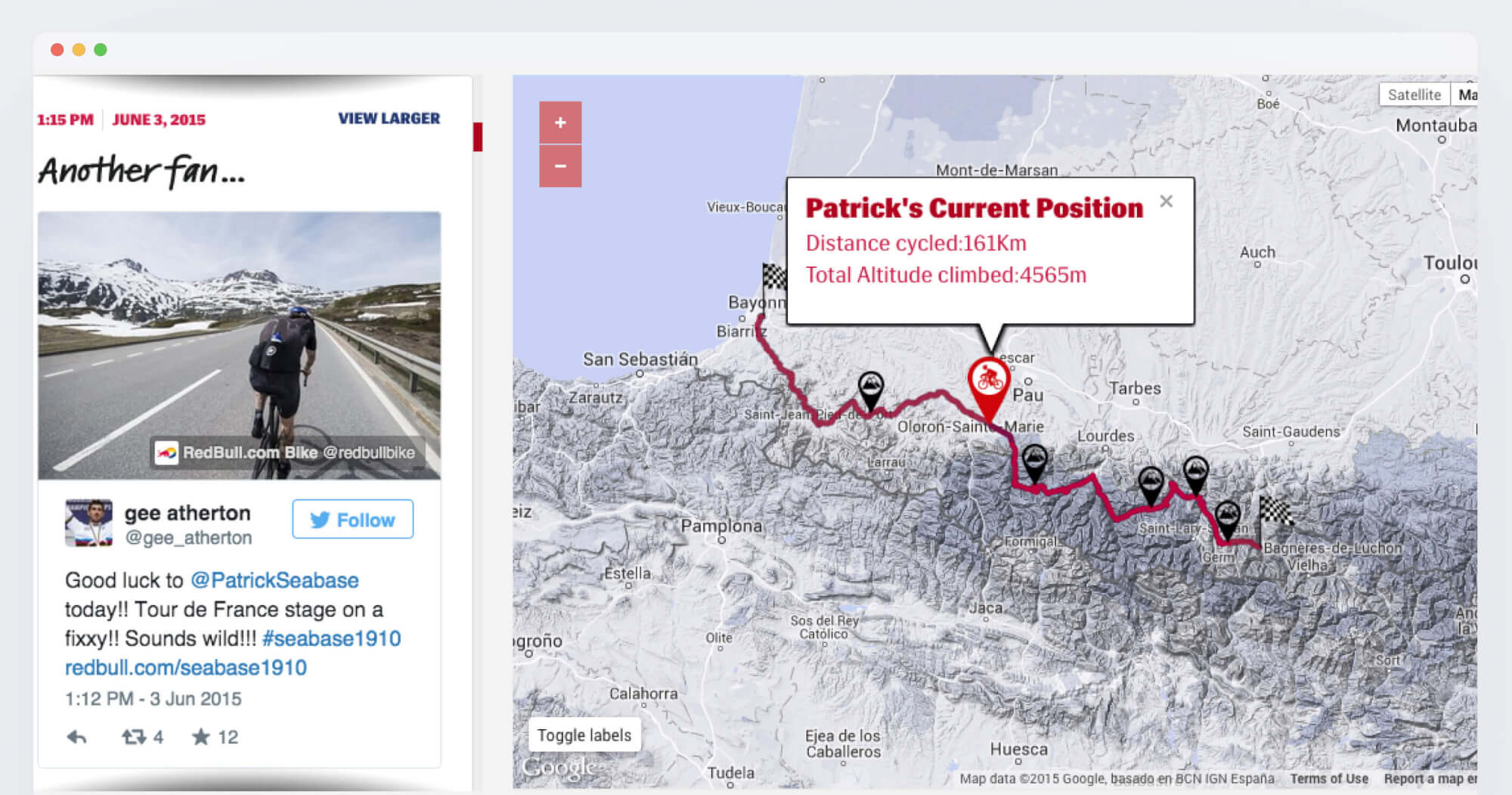This screenshot has width=1512, height=795.
Task: Click the Tarbes city label
Action: point(1135,388)
